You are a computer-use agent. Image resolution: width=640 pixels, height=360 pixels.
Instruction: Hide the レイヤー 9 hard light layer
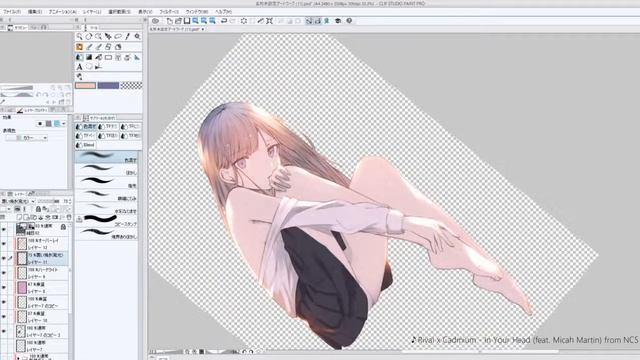point(4,273)
